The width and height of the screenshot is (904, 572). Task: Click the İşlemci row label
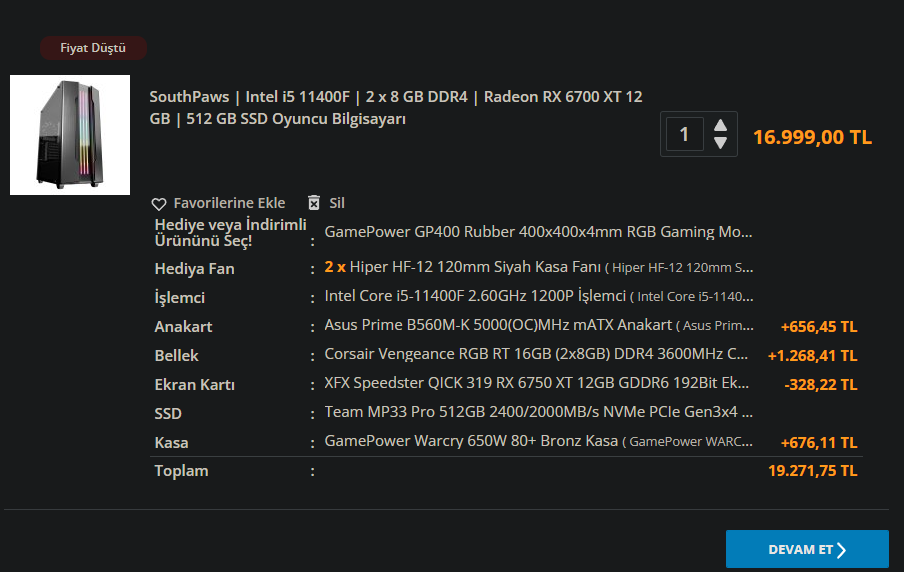[x=179, y=298]
